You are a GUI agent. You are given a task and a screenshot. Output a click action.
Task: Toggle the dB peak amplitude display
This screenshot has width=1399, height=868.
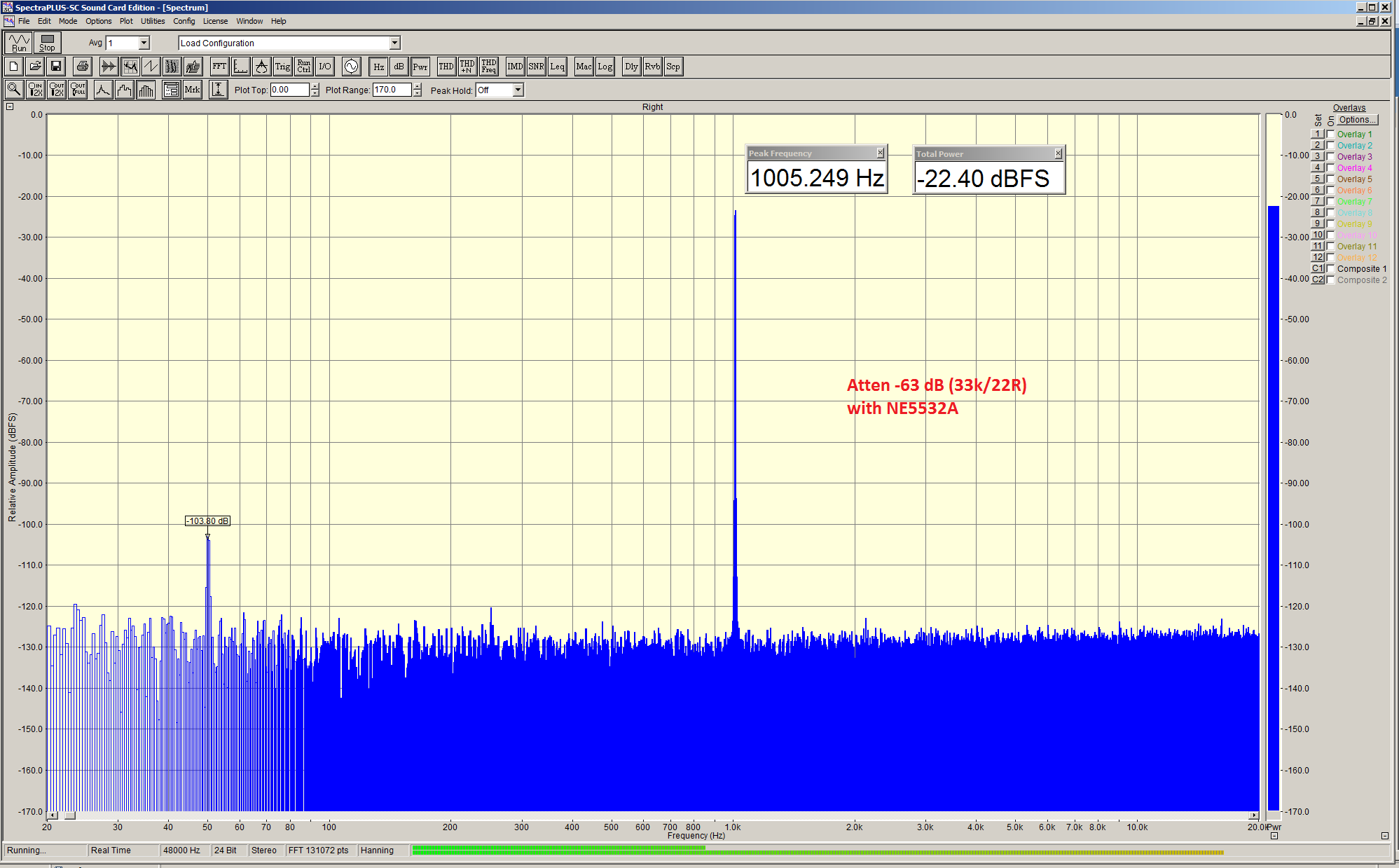click(399, 67)
